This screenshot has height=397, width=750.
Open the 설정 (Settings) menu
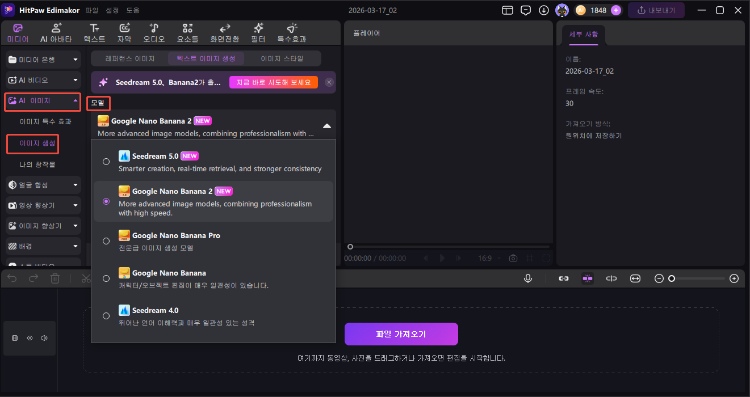[112, 10]
